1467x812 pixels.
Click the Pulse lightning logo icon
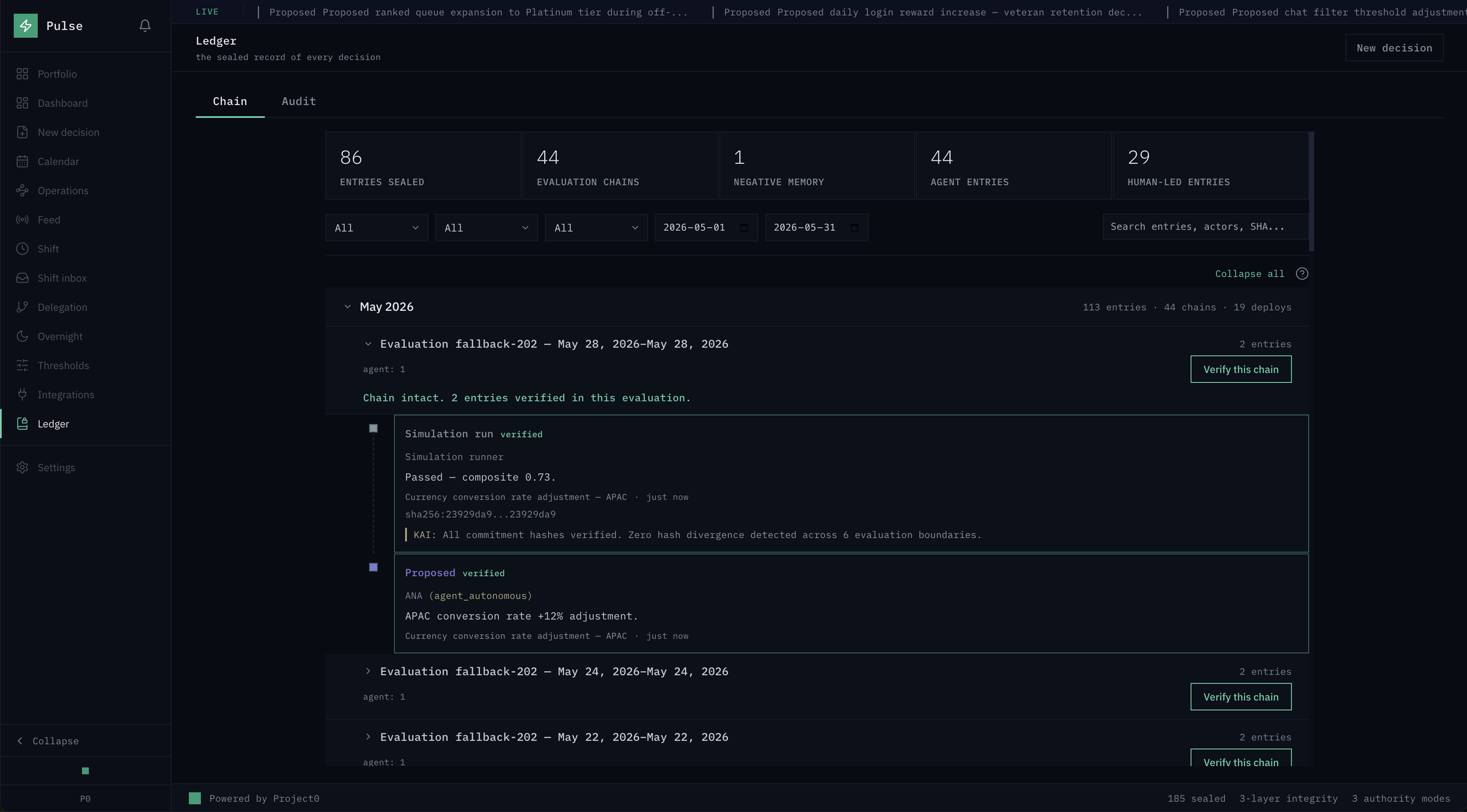click(x=26, y=26)
